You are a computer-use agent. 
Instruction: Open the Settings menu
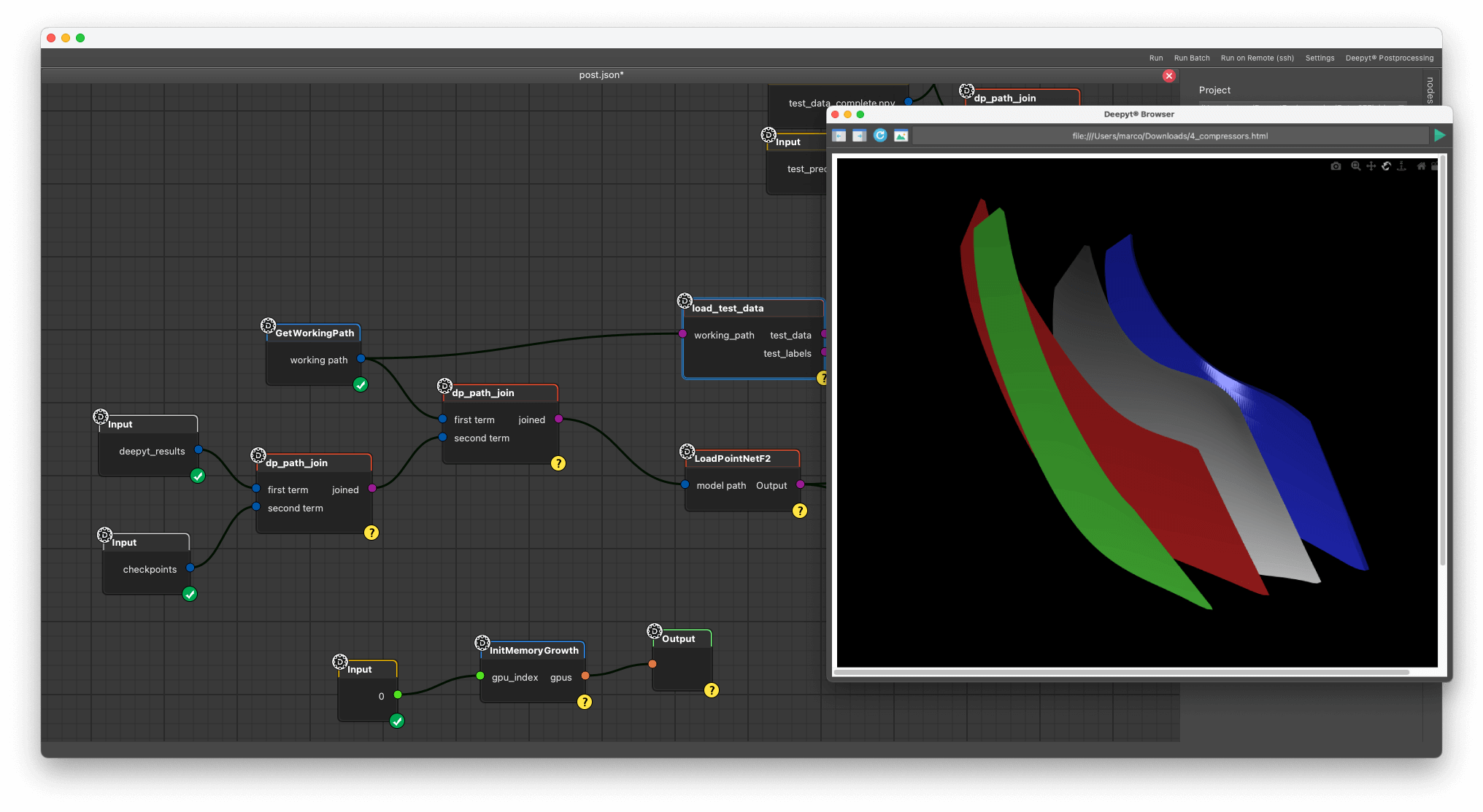pyautogui.click(x=1320, y=58)
